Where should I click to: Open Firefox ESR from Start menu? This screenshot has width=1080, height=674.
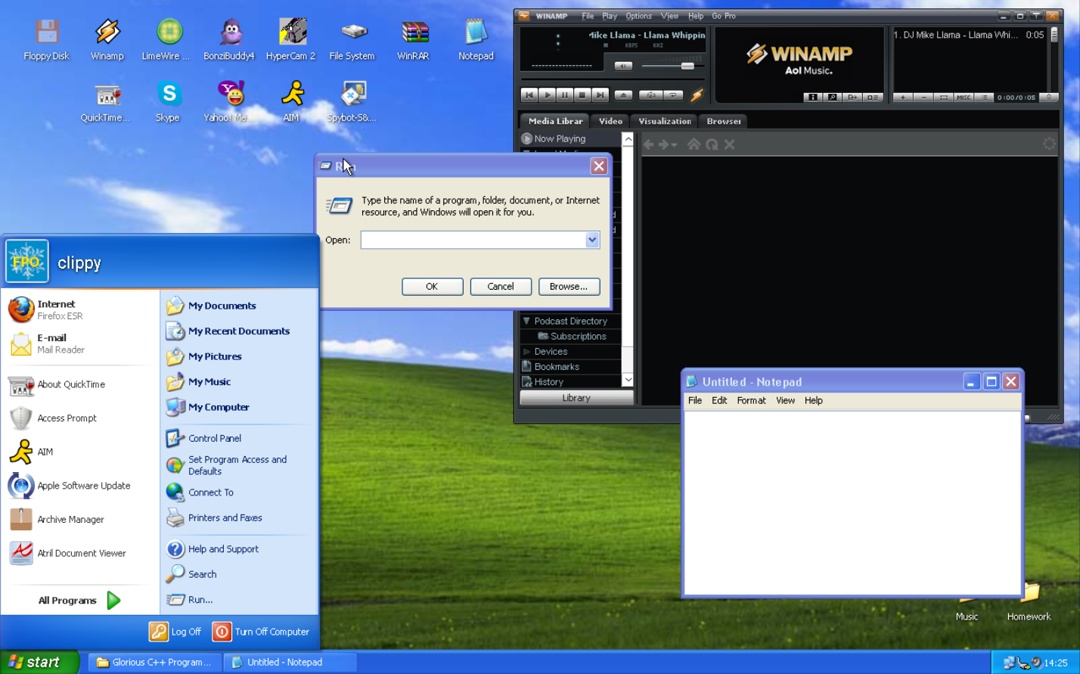80,310
